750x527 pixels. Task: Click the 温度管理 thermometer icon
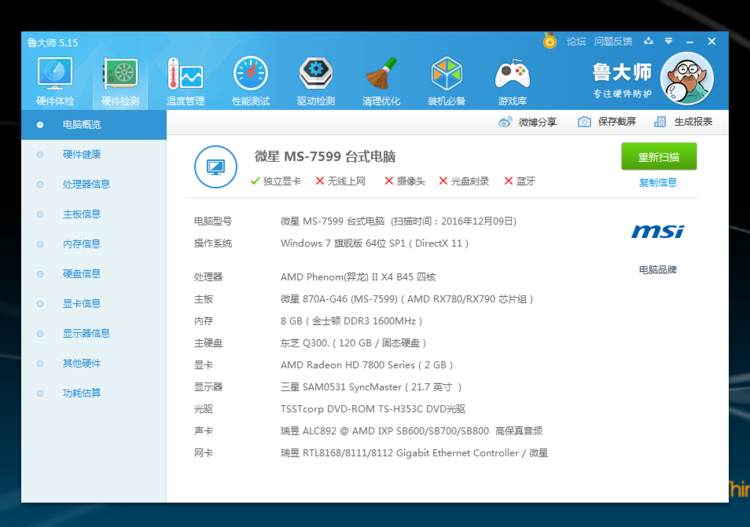coord(185,76)
